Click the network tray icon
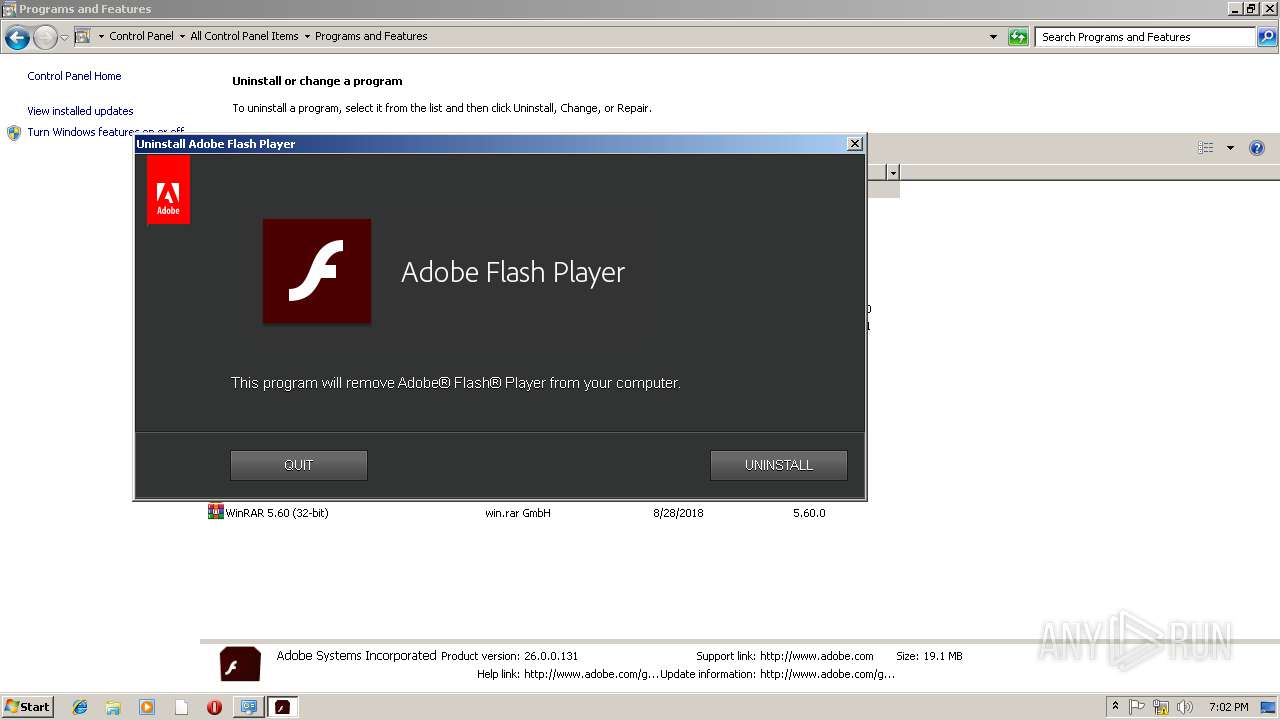The image size is (1280, 720). click(1161, 707)
